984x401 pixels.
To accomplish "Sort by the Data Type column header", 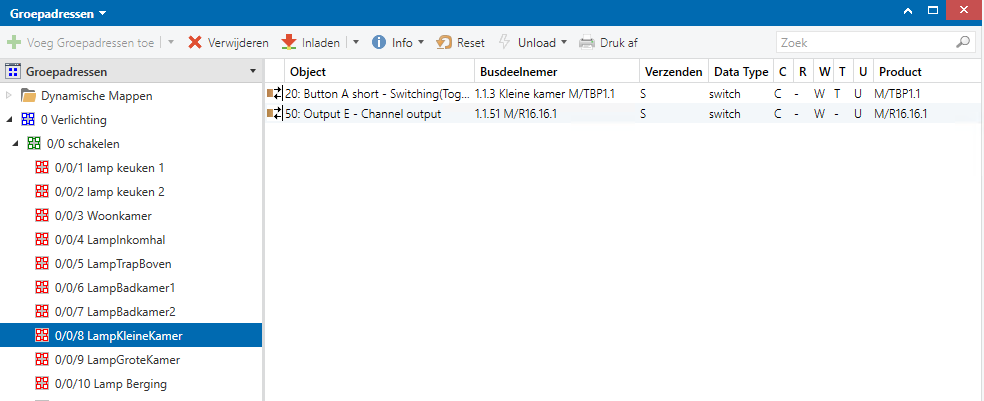I will tap(740, 72).
